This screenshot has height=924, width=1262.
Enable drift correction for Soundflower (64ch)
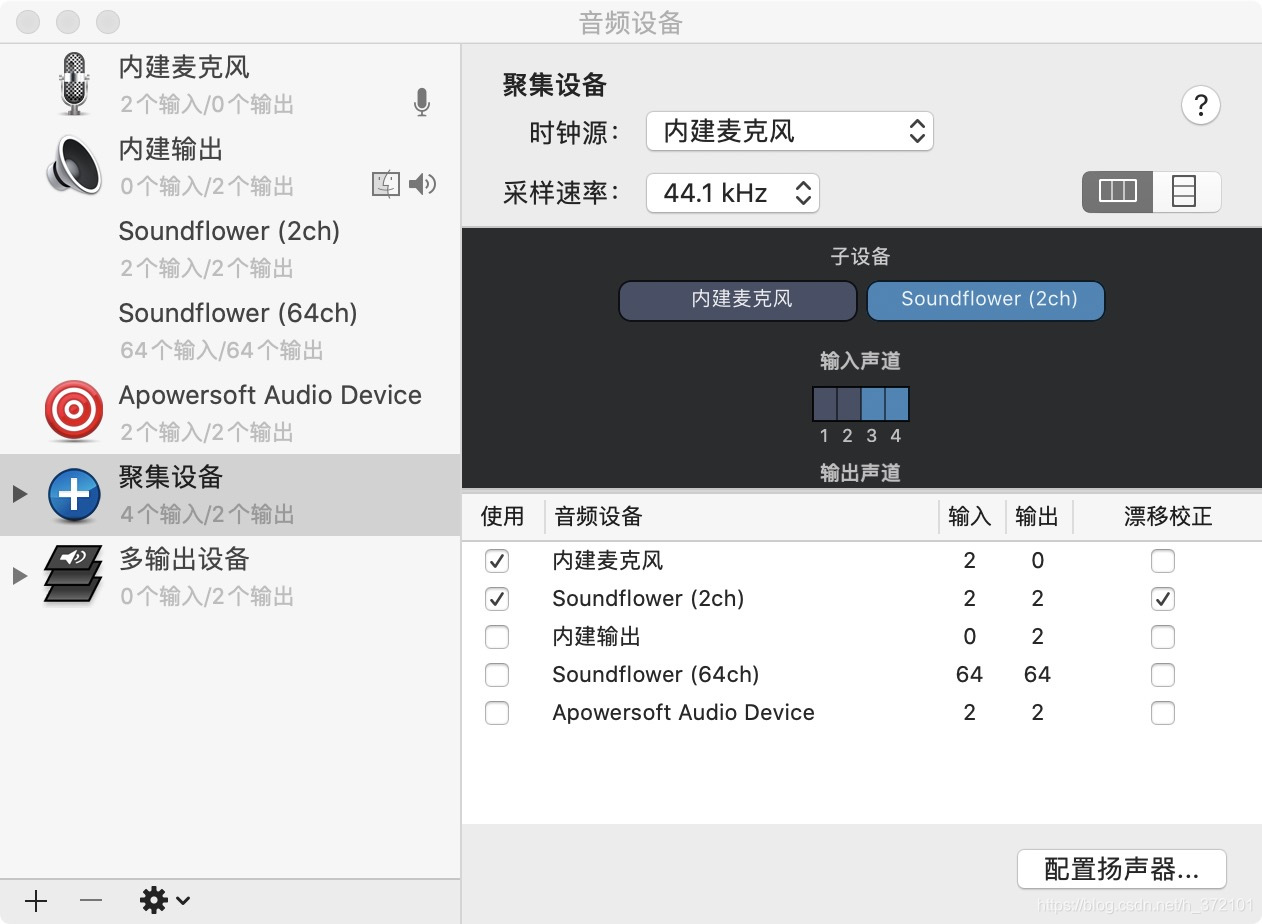(x=1162, y=675)
